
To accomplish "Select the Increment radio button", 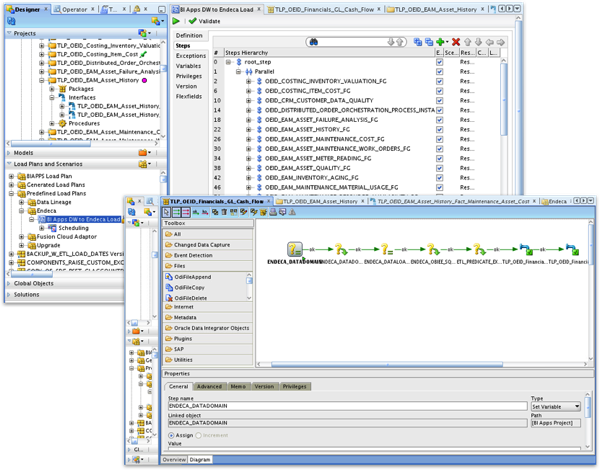I will tap(198, 436).
